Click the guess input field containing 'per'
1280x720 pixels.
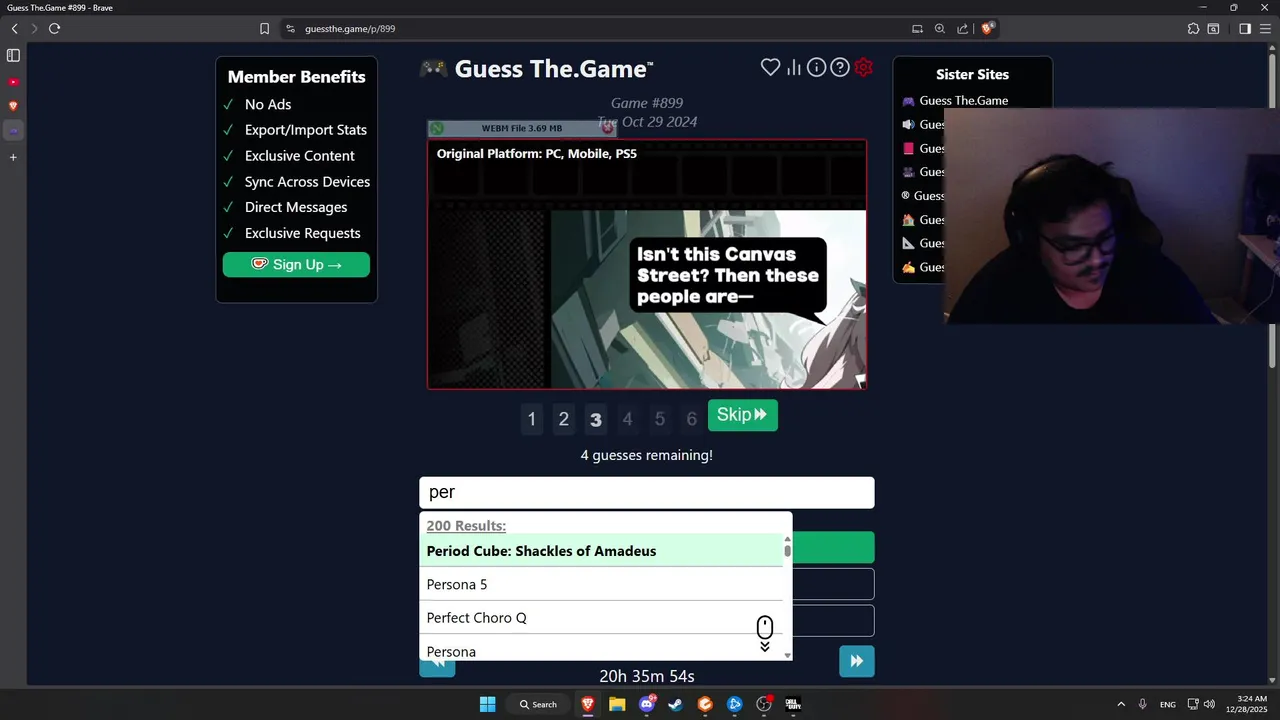[646, 492]
